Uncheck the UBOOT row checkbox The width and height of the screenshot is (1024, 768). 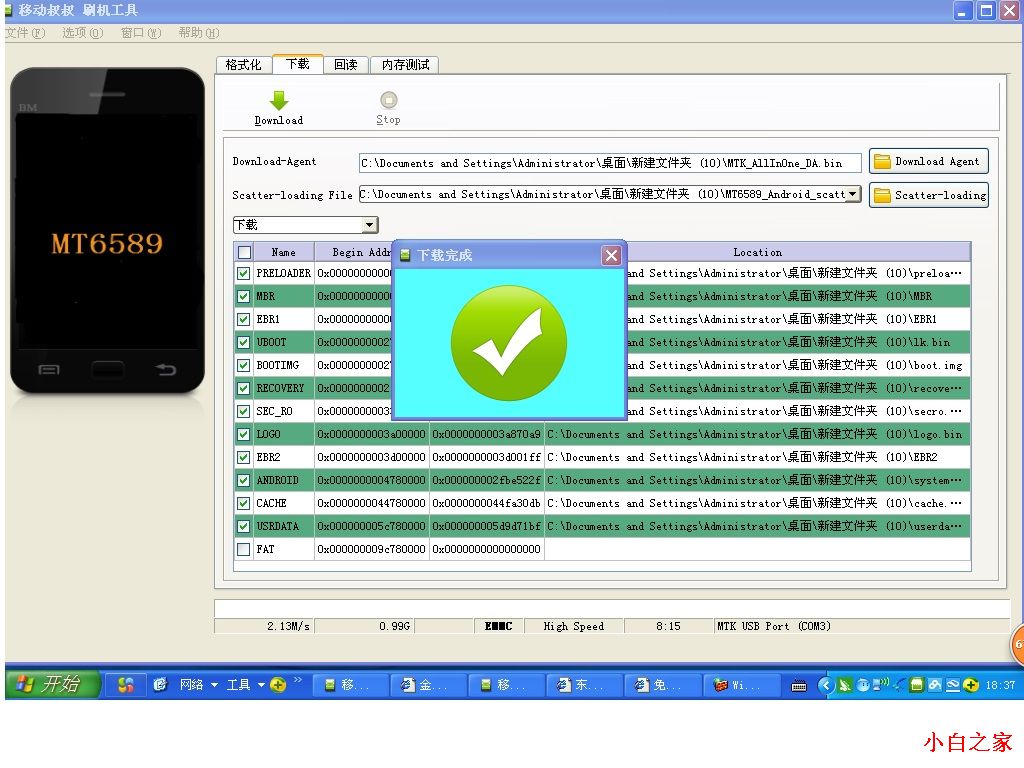click(x=244, y=342)
